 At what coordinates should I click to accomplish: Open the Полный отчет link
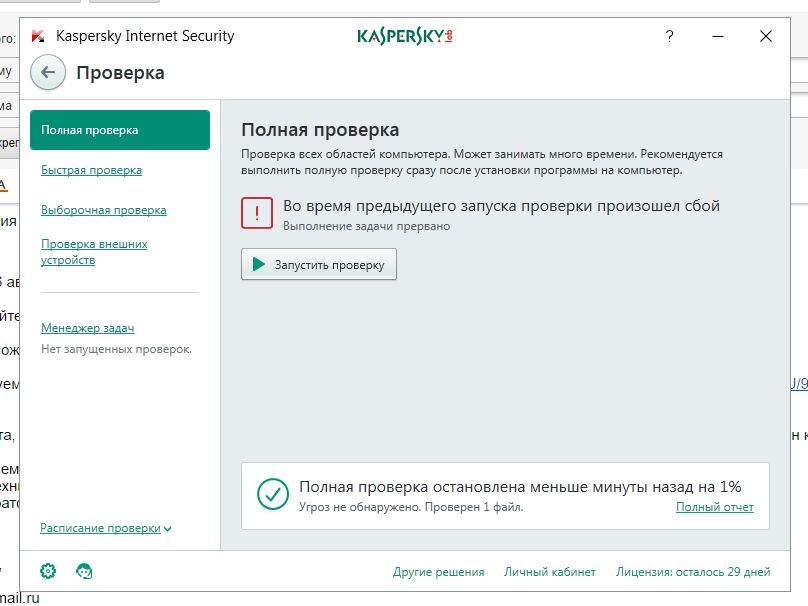(x=715, y=507)
